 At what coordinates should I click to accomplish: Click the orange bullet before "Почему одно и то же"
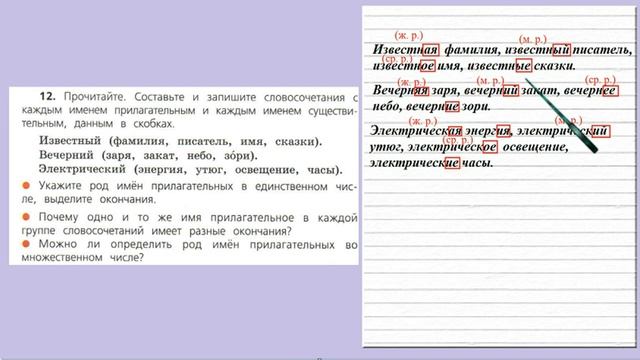click(x=26, y=217)
